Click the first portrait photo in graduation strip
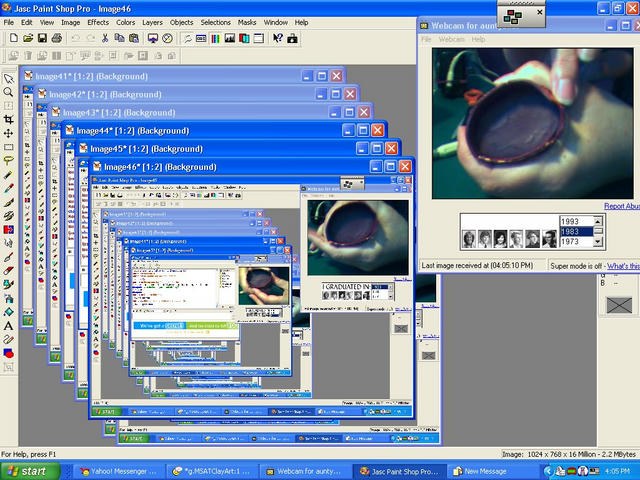 click(x=469, y=239)
